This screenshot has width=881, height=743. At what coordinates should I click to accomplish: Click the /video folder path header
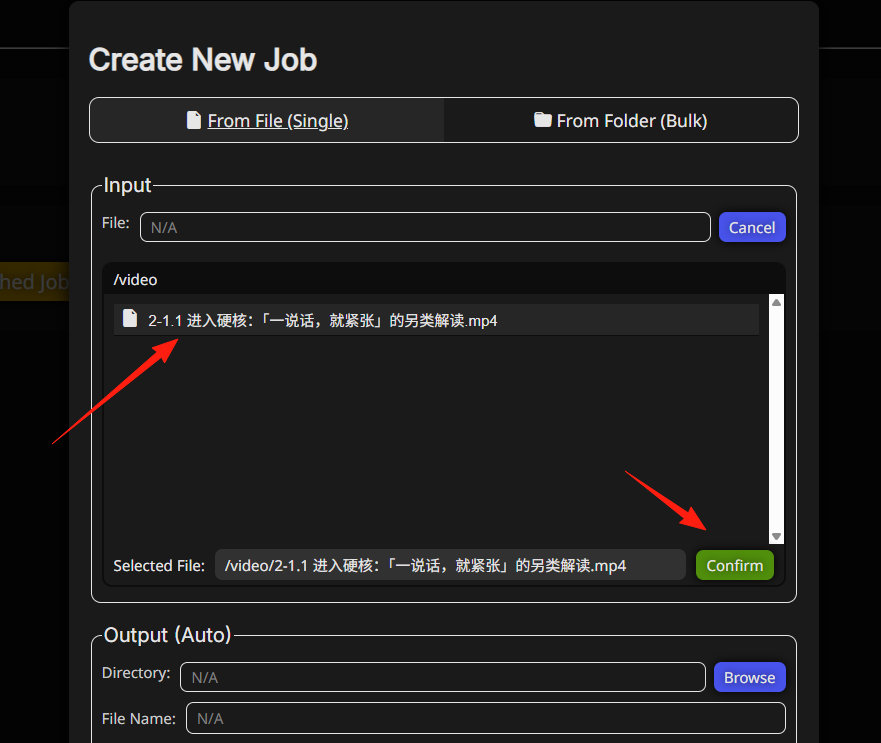[135, 279]
